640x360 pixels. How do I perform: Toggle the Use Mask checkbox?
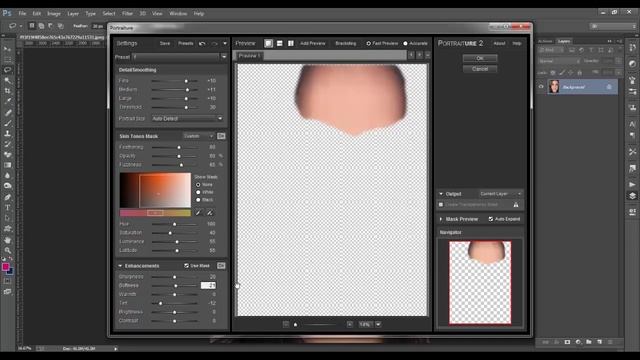(x=187, y=266)
